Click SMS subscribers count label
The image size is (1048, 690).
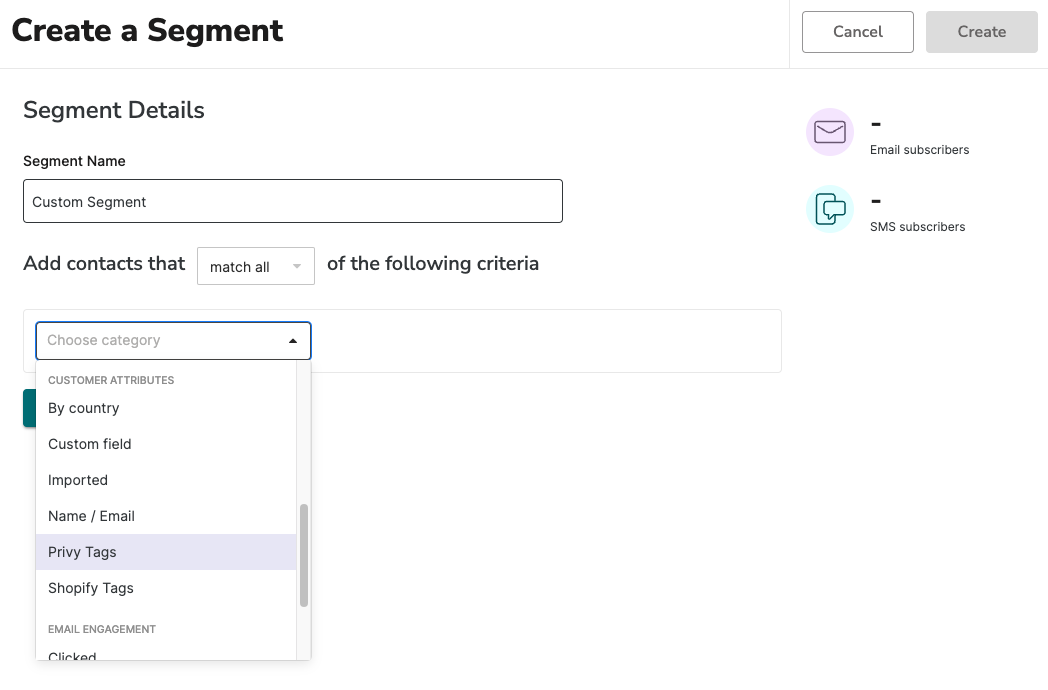(917, 227)
